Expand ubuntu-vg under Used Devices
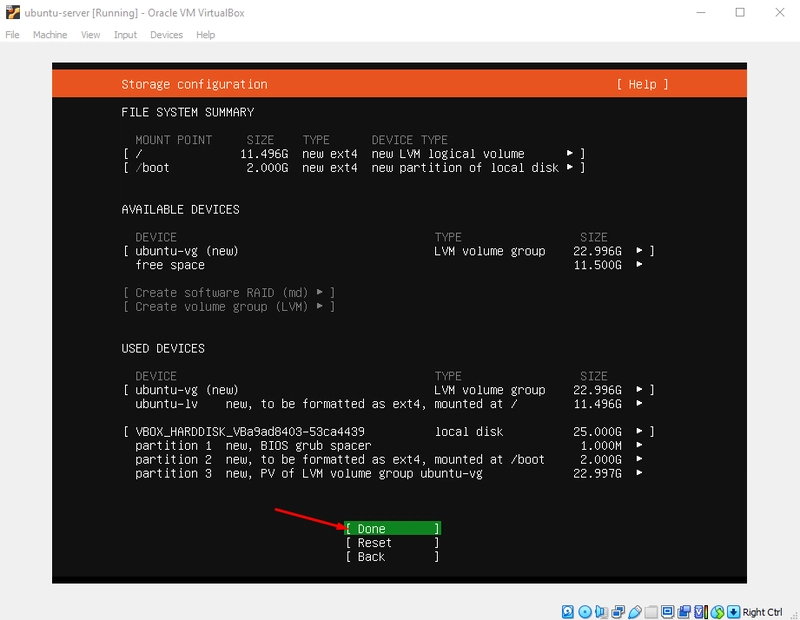 [x=389, y=390]
